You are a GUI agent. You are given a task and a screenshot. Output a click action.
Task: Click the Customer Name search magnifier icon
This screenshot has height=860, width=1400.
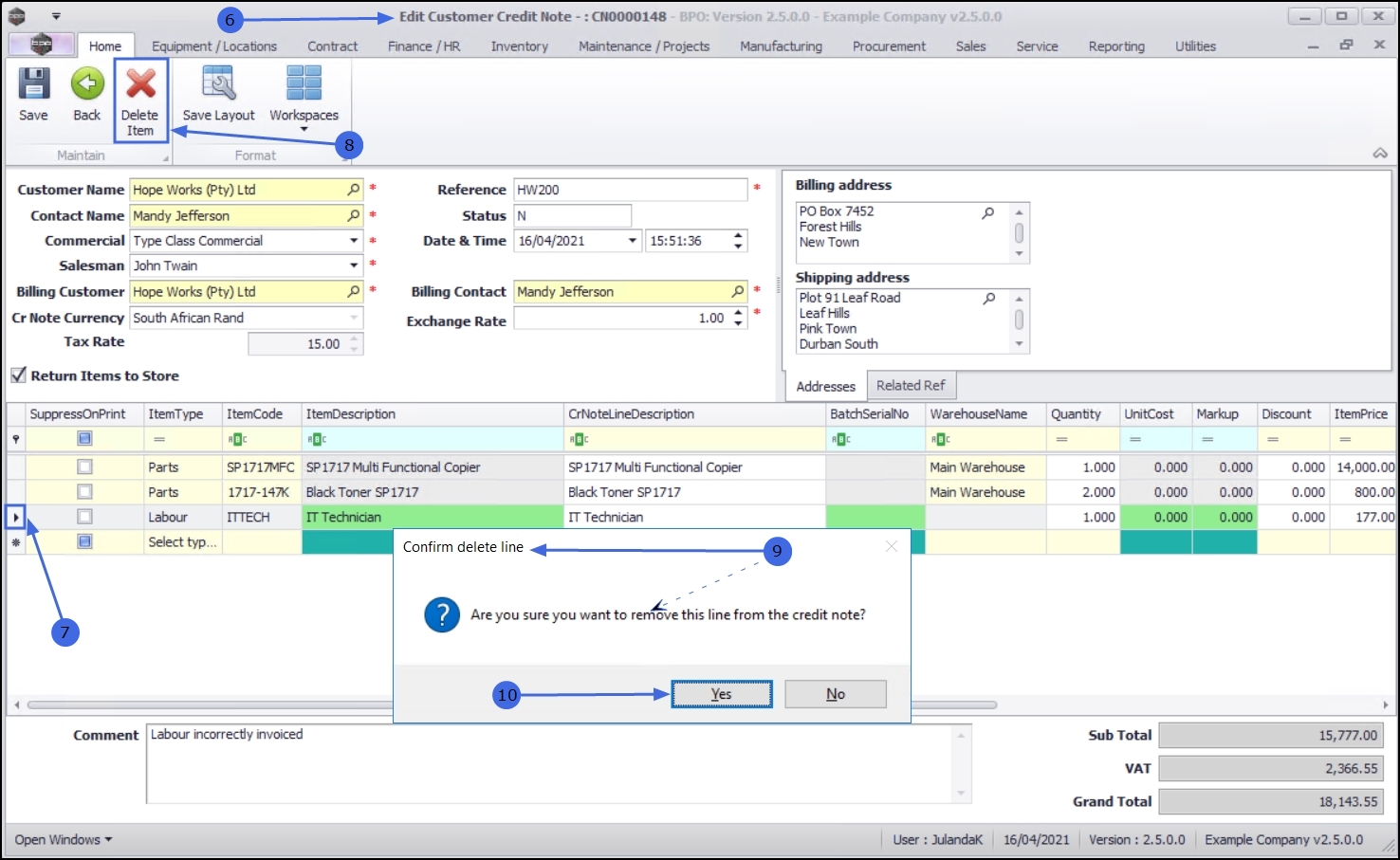354,190
